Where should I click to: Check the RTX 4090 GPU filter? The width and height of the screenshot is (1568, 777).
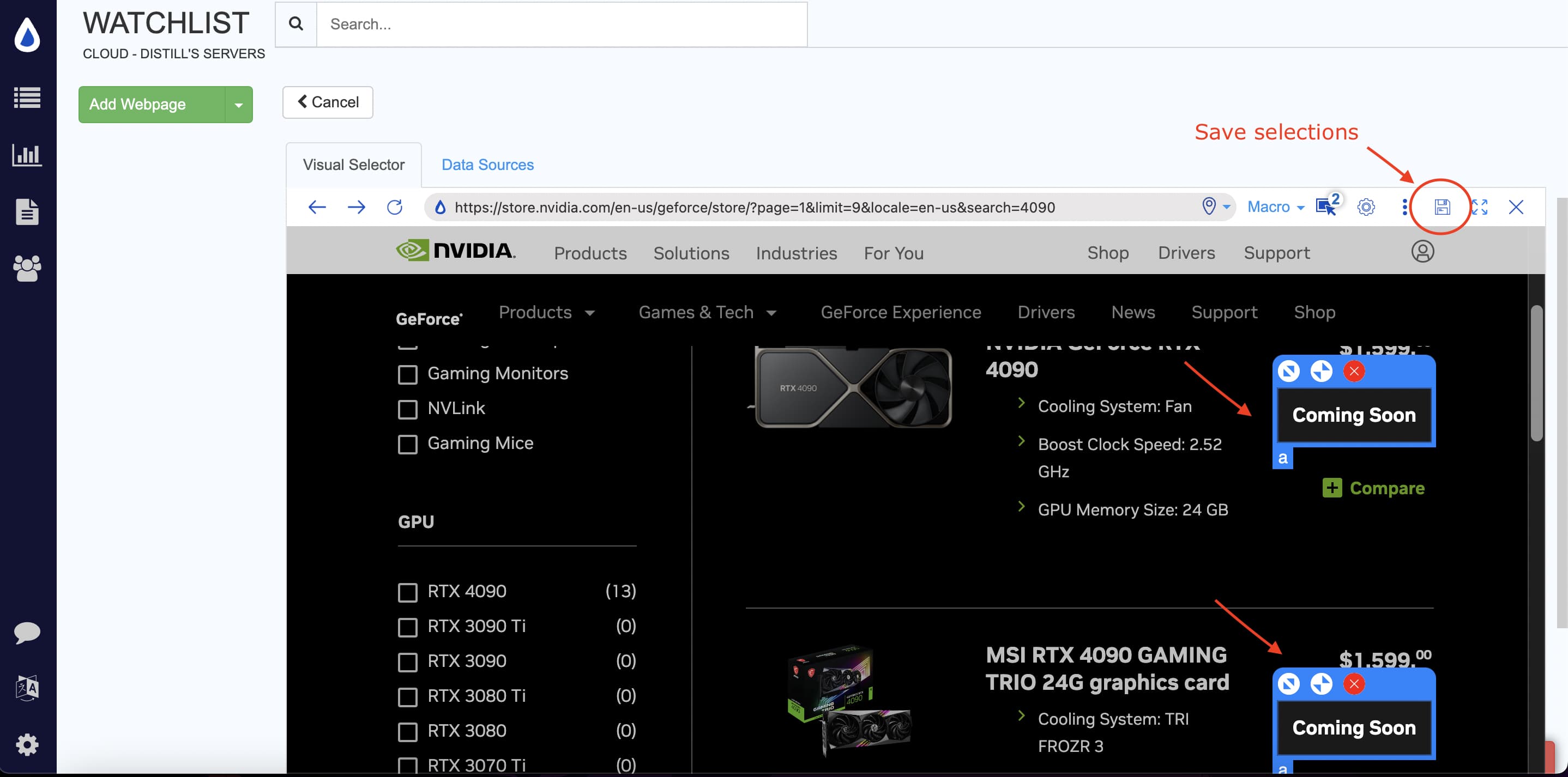click(407, 592)
